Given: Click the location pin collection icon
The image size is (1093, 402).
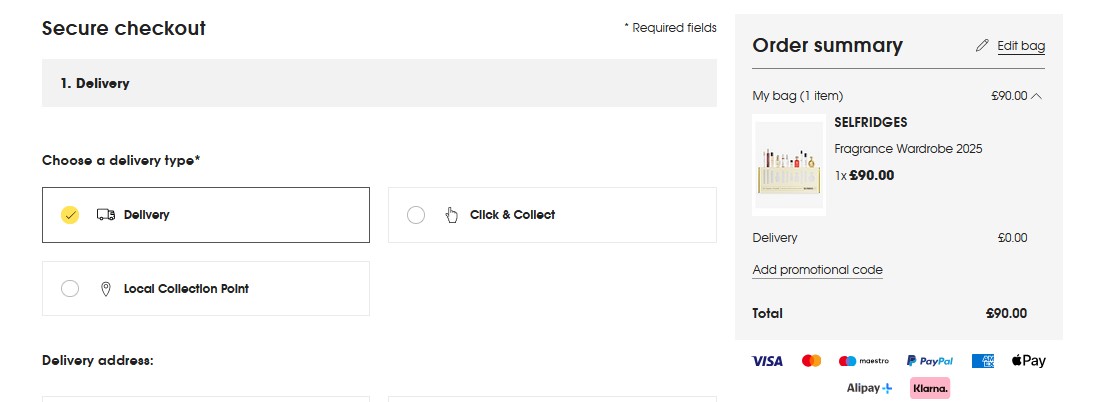Looking at the screenshot, I should tap(106, 289).
